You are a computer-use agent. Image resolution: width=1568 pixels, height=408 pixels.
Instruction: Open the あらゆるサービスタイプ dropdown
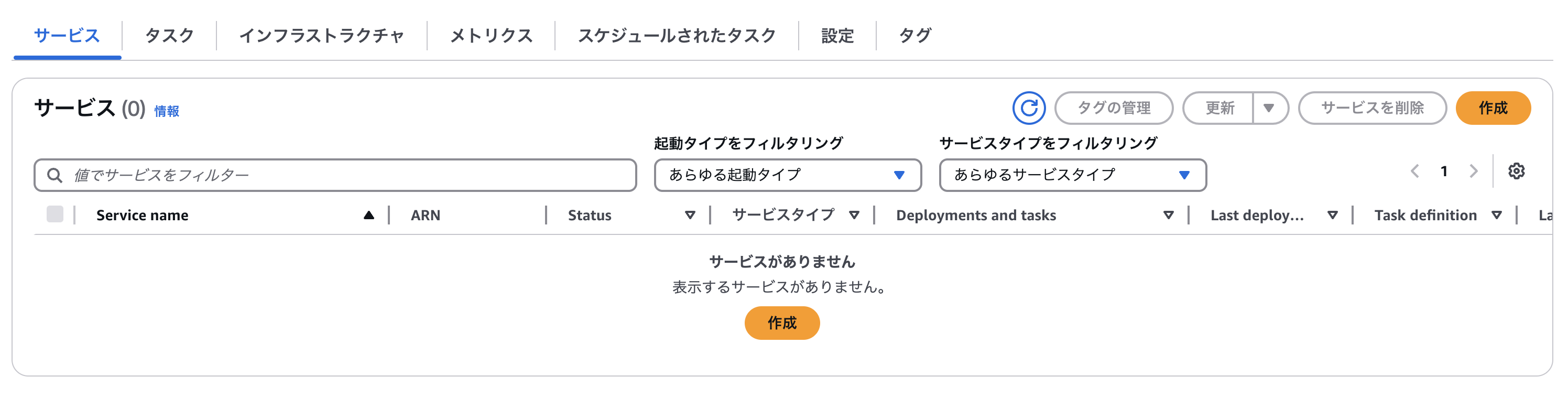point(1072,175)
